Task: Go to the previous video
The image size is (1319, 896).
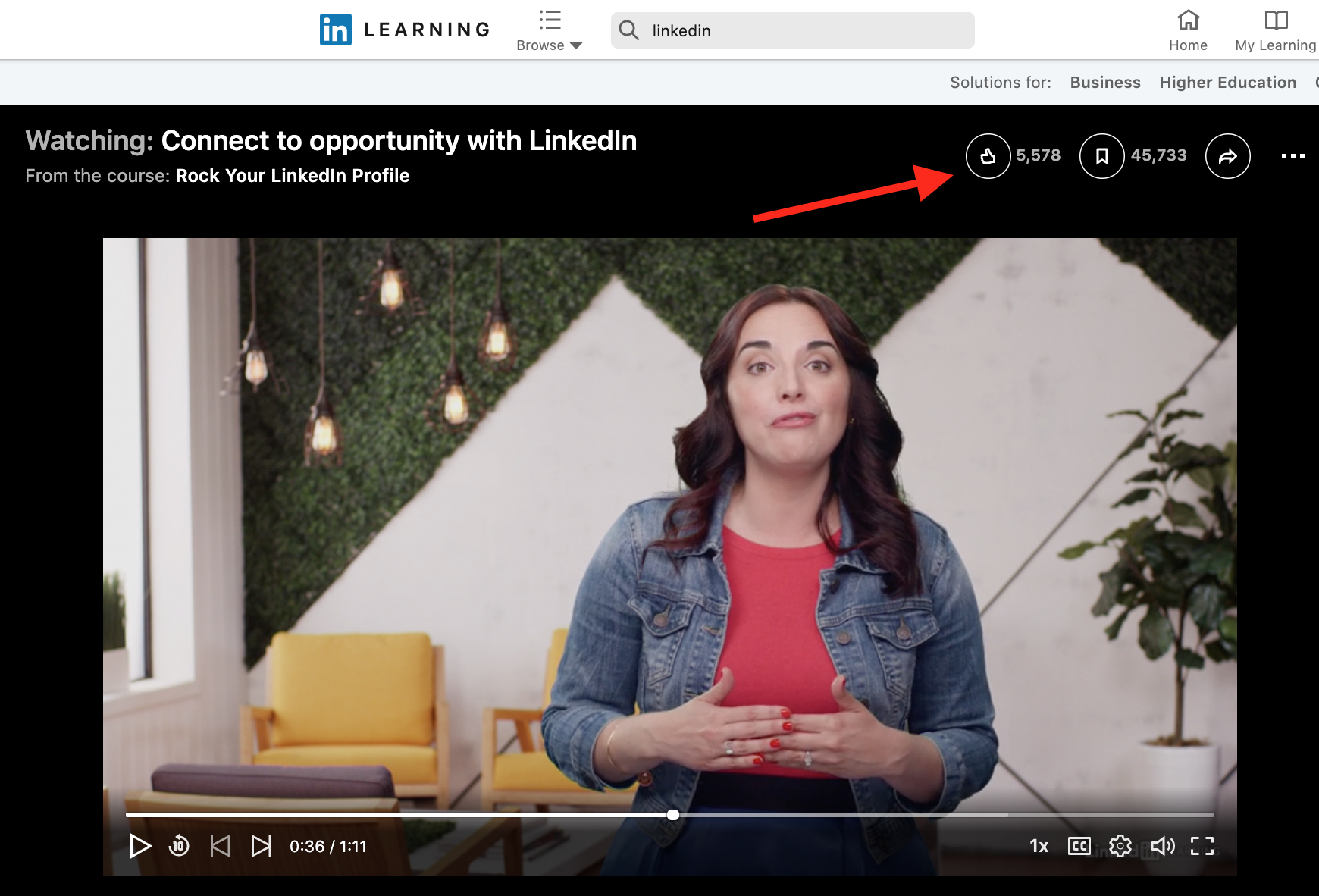Action: point(220,846)
